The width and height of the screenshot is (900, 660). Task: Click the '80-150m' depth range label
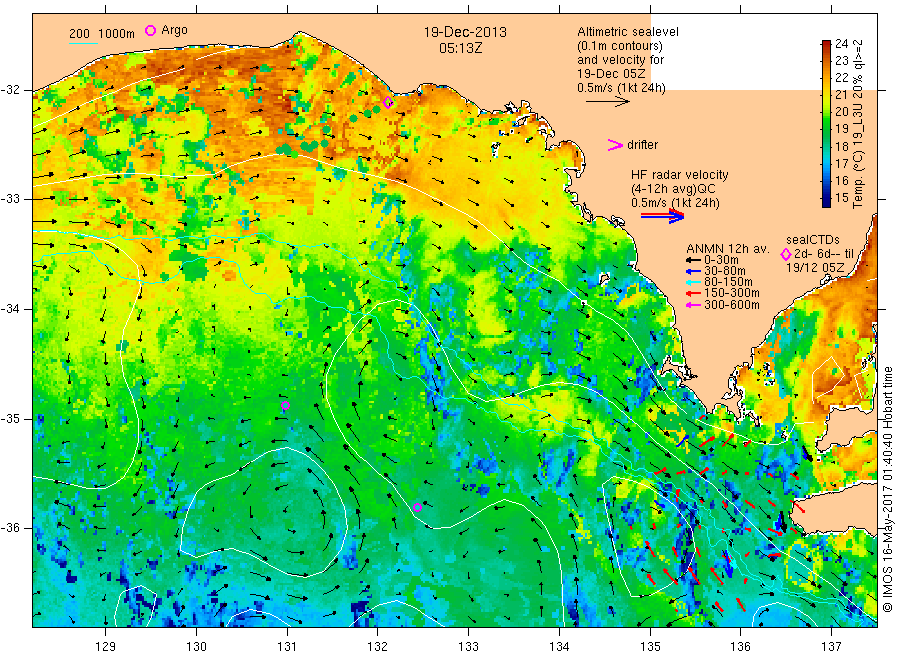pyautogui.click(x=728, y=282)
